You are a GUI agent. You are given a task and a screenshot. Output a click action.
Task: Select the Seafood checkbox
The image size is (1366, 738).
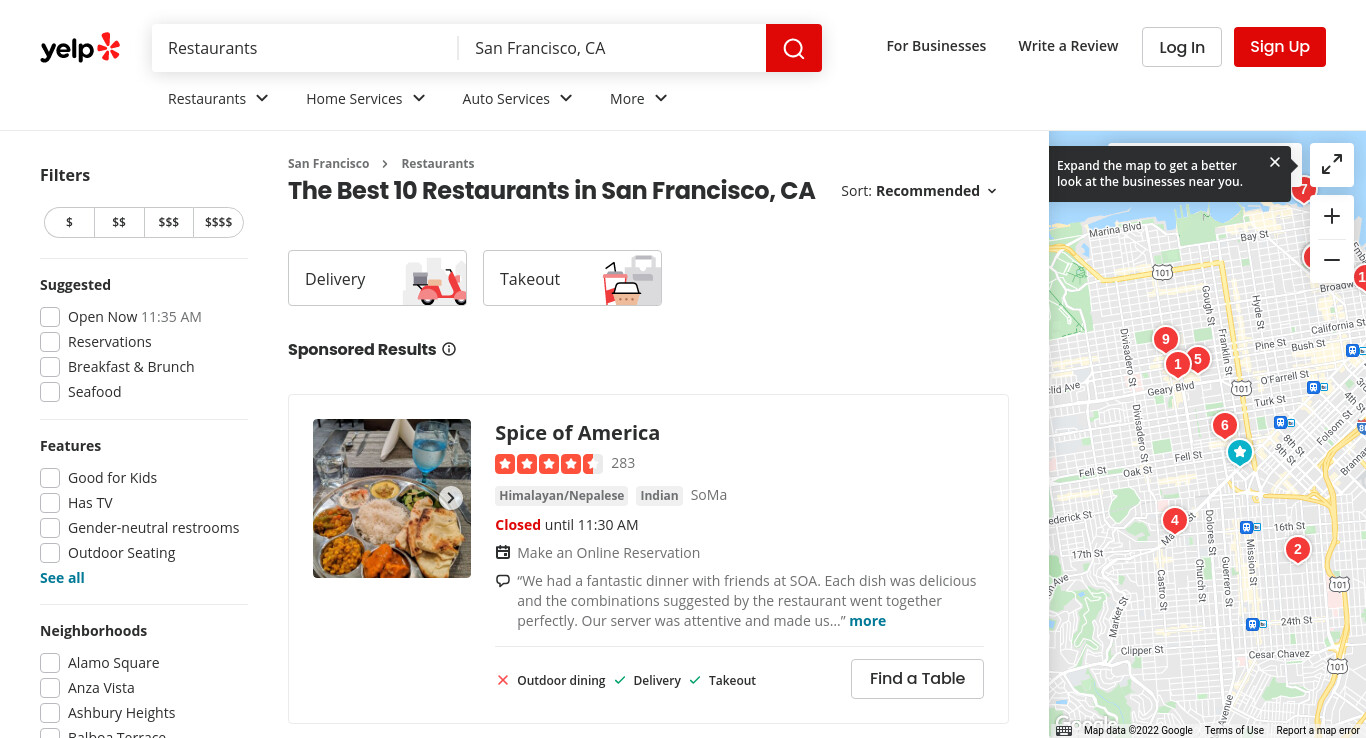click(x=50, y=392)
